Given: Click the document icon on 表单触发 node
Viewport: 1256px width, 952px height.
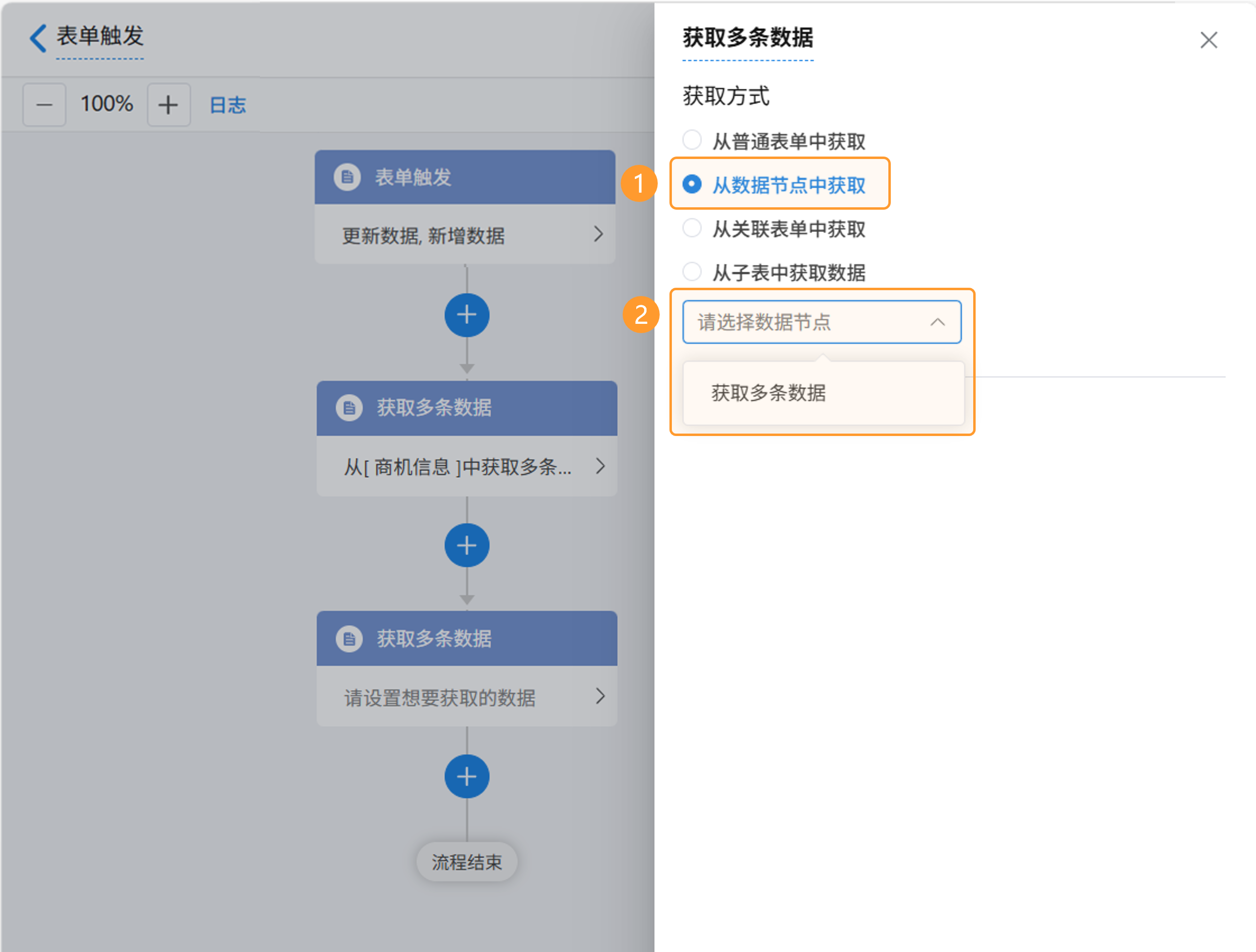Looking at the screenshot, I should pos(347,177).
